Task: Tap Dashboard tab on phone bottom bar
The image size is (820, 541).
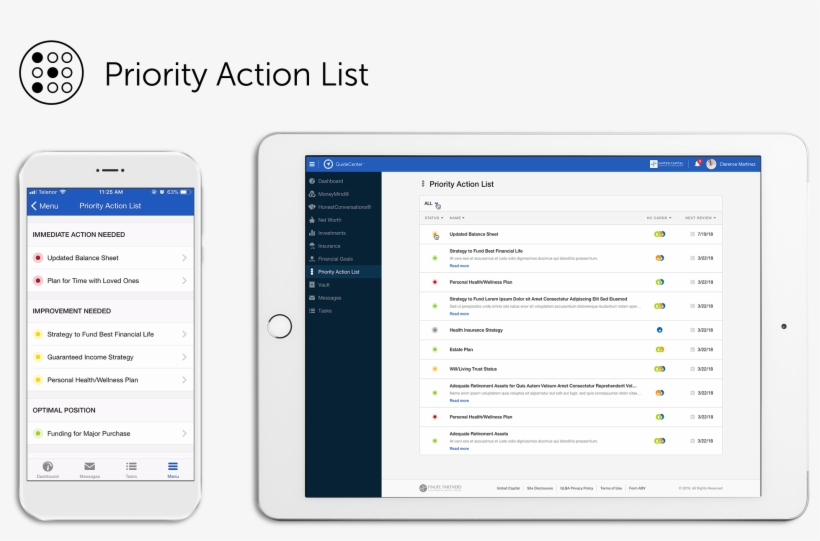Action: pyautogui.click(x=48, y=469)
